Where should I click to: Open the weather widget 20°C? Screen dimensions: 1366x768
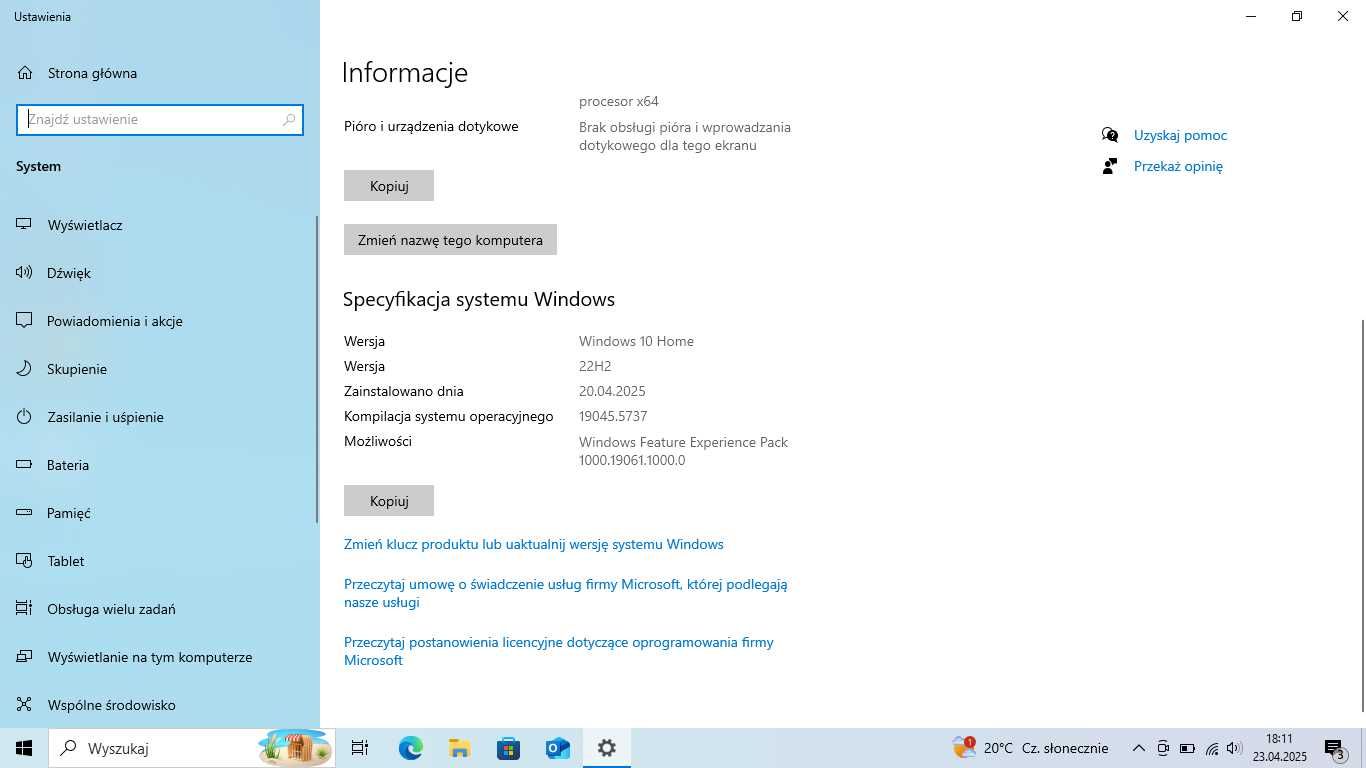pyautogui.click(x=1032, y=748)
